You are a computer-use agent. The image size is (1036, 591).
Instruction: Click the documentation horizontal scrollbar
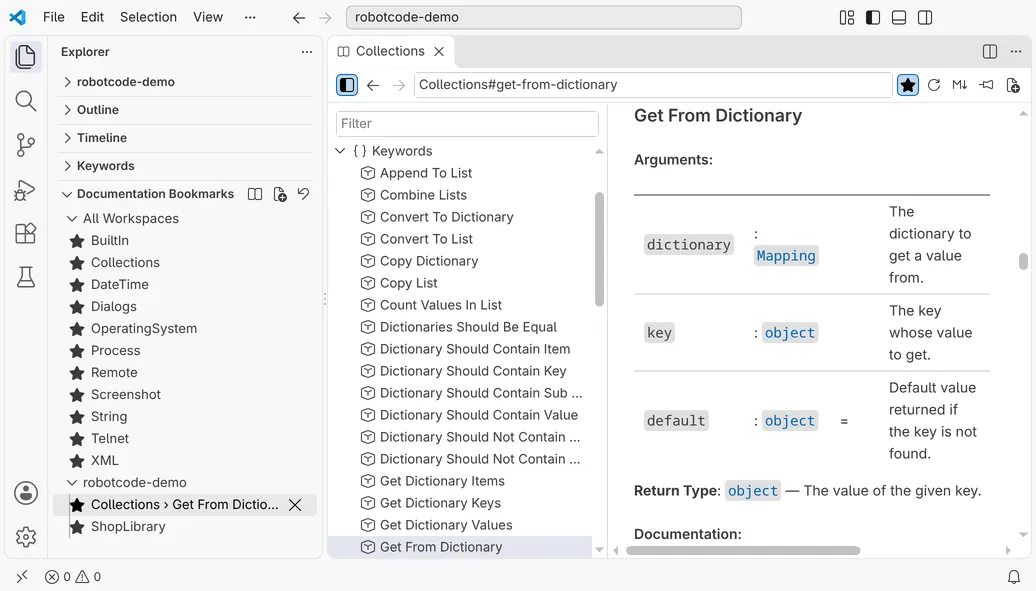click(743, 550)
